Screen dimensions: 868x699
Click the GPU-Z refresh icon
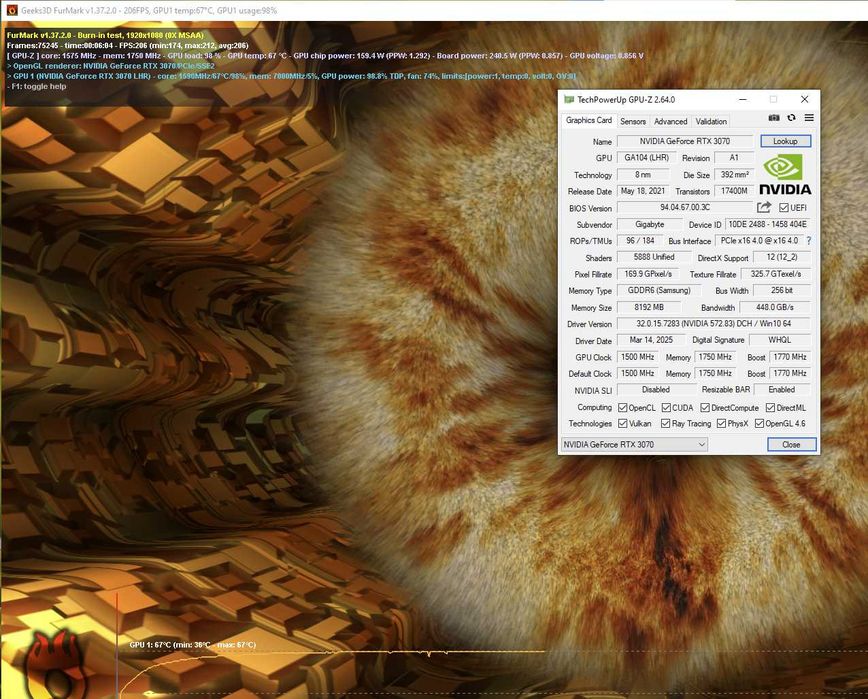click(792, 117)
